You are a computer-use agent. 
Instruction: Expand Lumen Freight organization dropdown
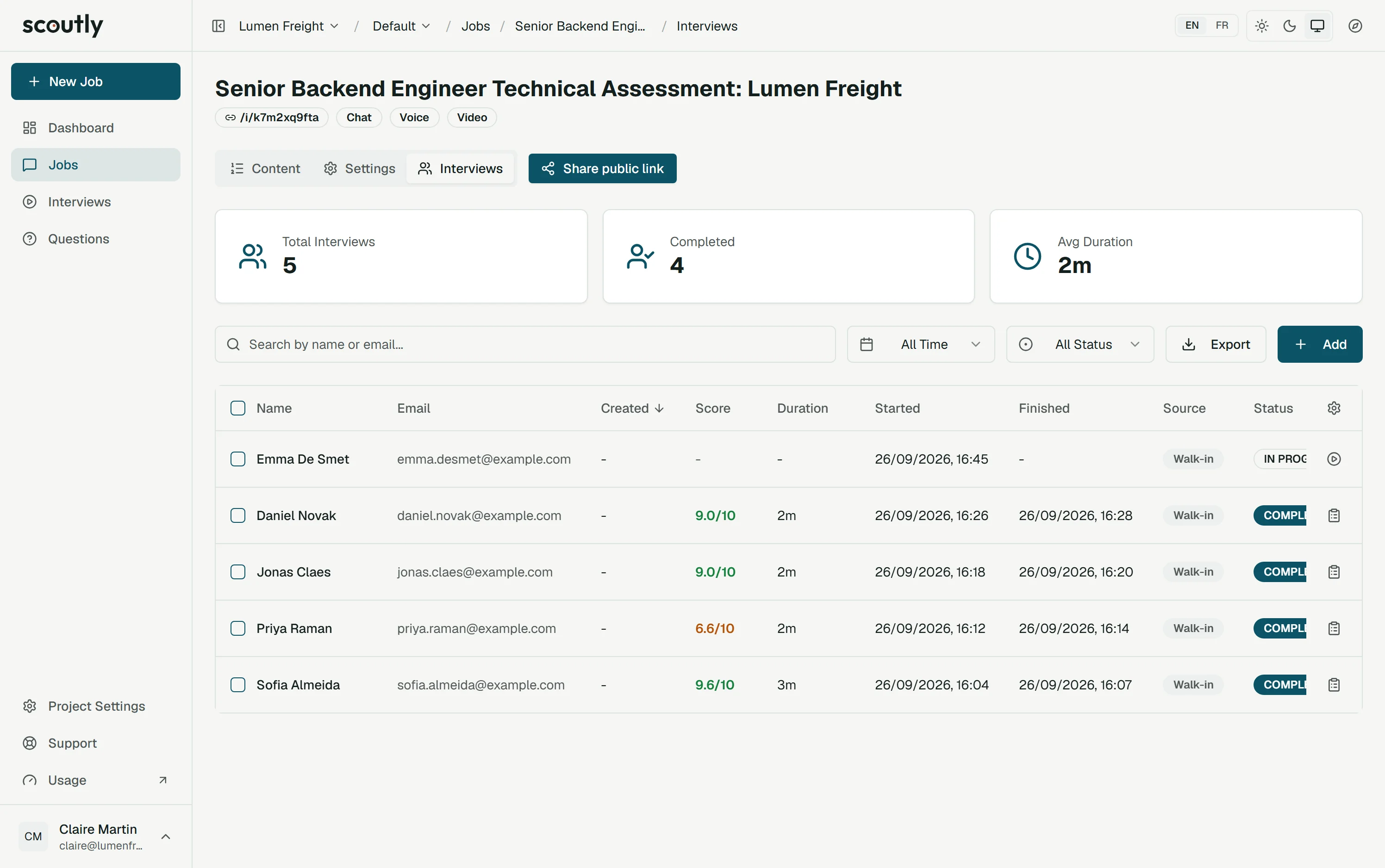(289, 26)
